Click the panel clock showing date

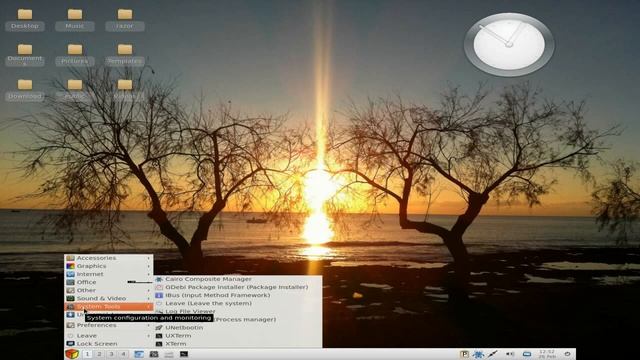(x=547, y=354)
